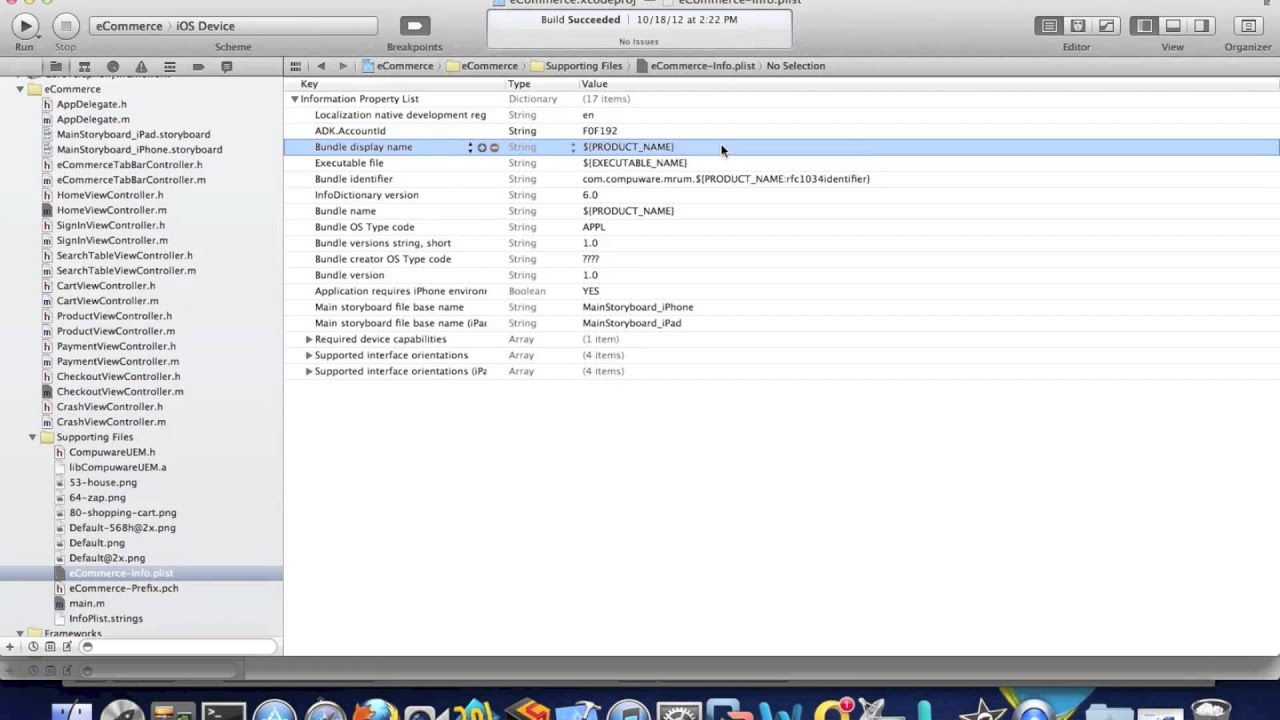1280x720 pixels.
Task: Show the Issue navigator warning icon
Action: coord(141,67)
